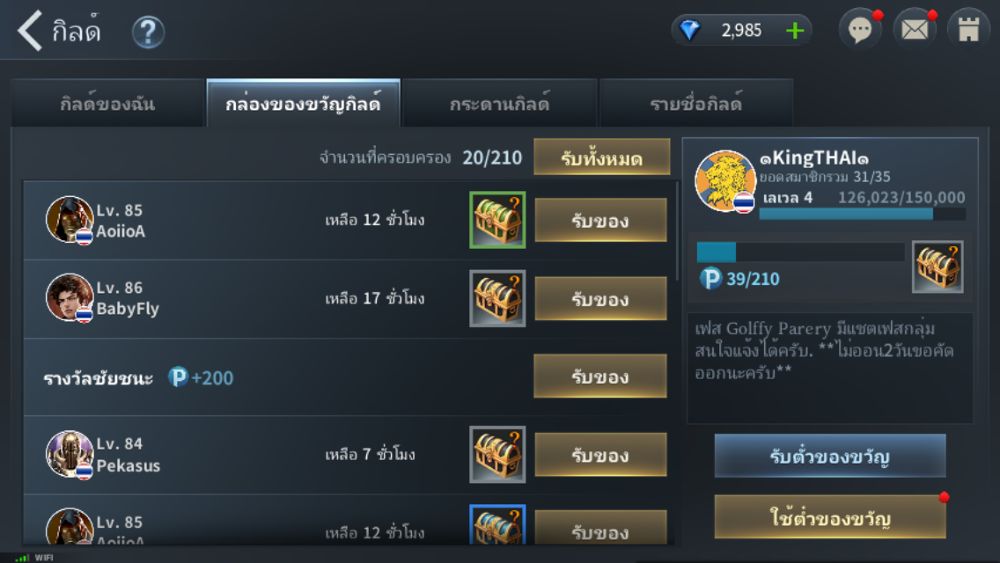
Task: Go back with the arrow beside กิลด์
Action: point(30,30)
